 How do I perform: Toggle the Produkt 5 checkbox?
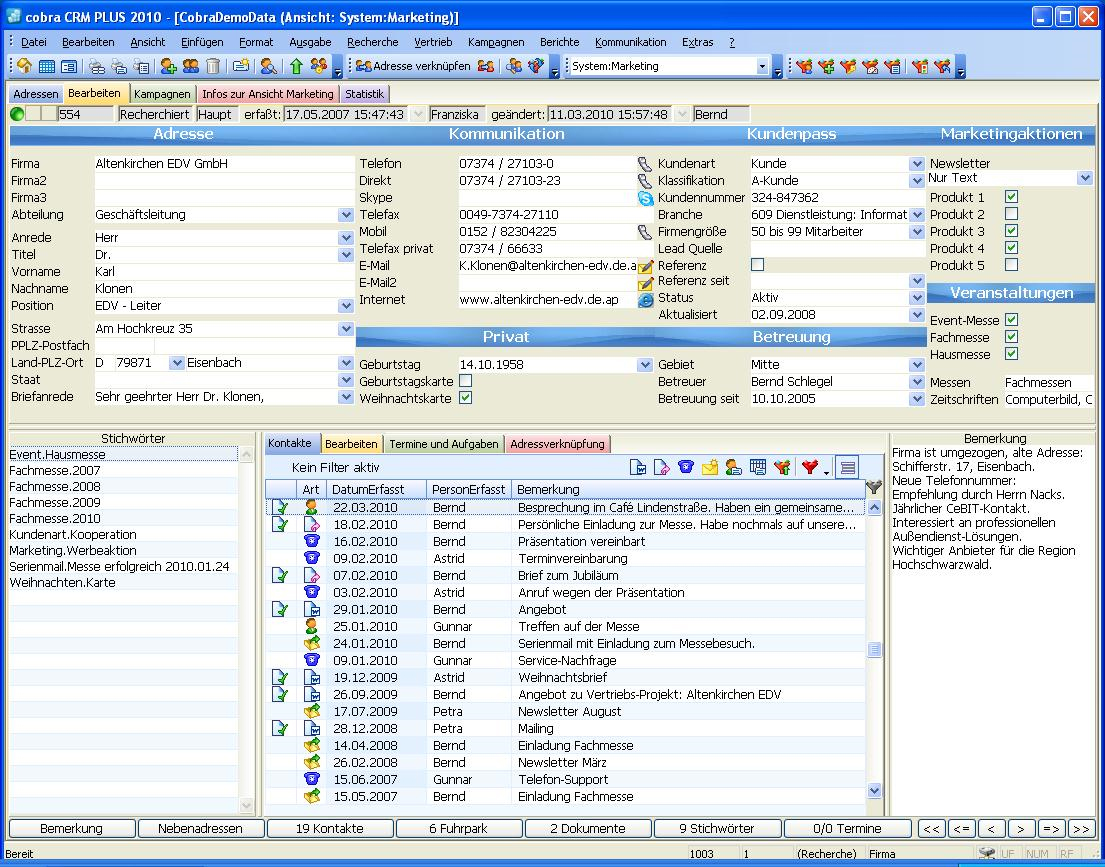[x=1011, y=265]
